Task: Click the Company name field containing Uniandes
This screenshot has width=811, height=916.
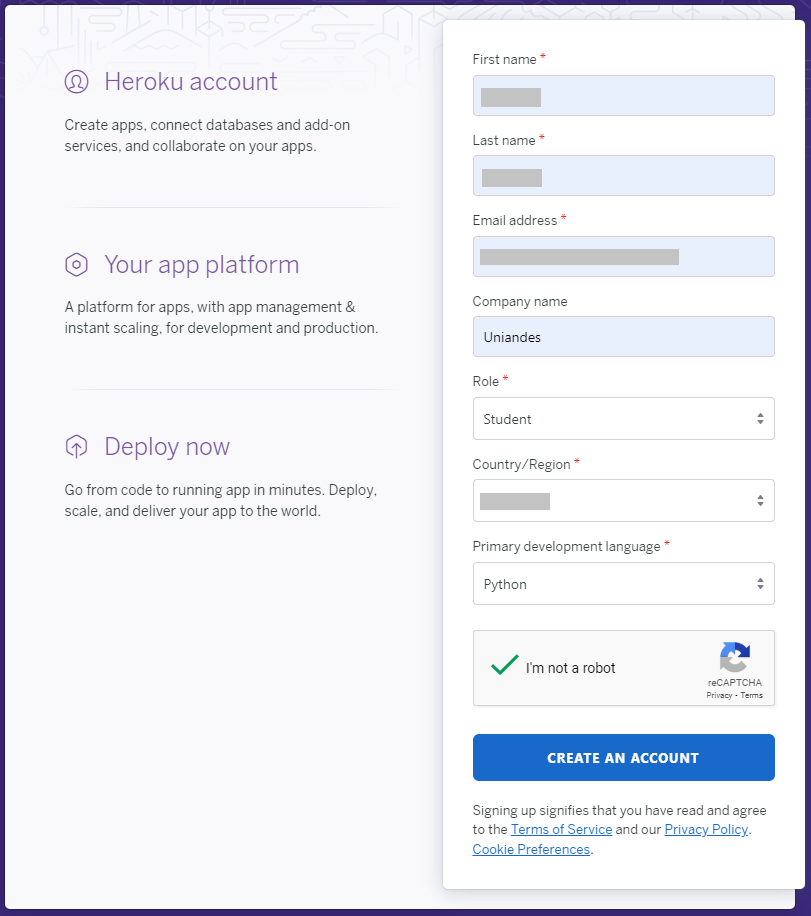Action: tap(623, 336)
